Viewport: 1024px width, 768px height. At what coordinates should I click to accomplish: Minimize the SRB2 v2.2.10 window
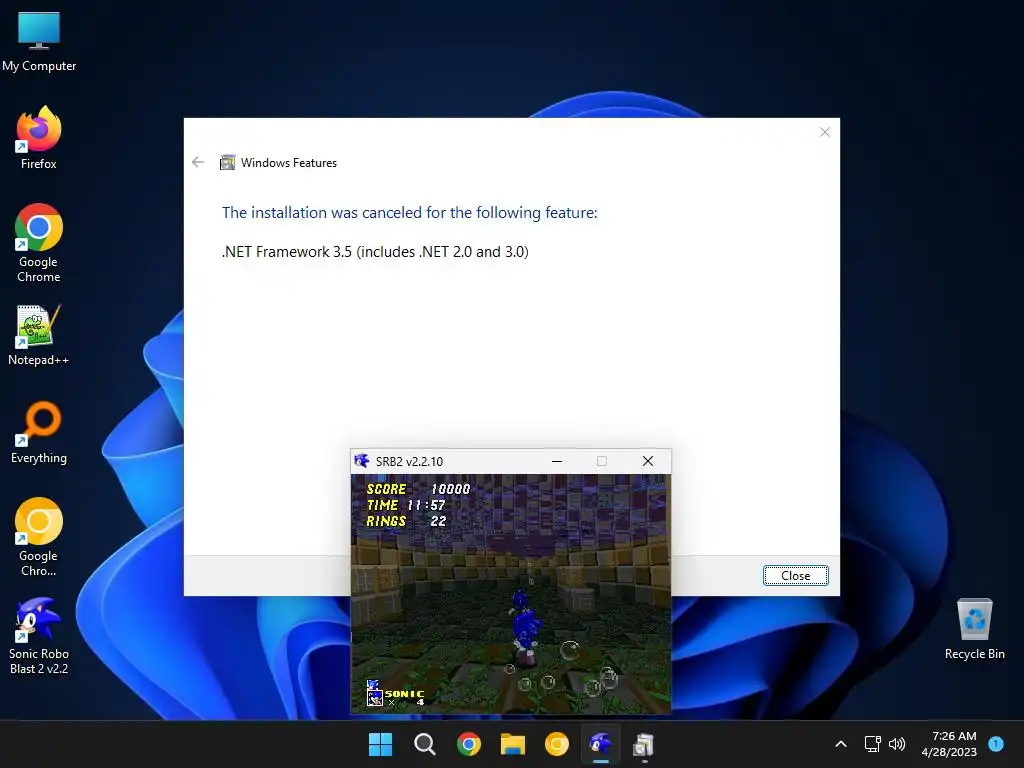[557, 461]
